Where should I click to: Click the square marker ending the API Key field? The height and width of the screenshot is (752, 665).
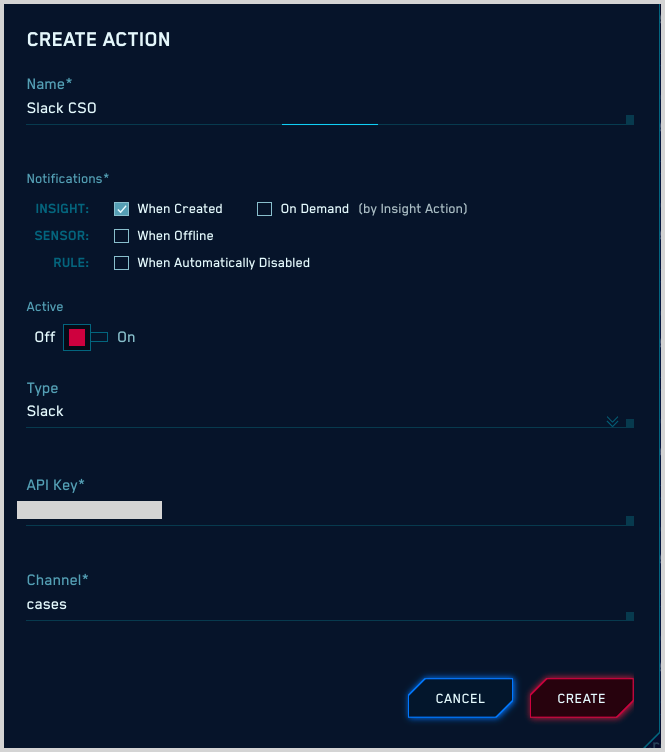pyautogui.click(x=629, y=520)
